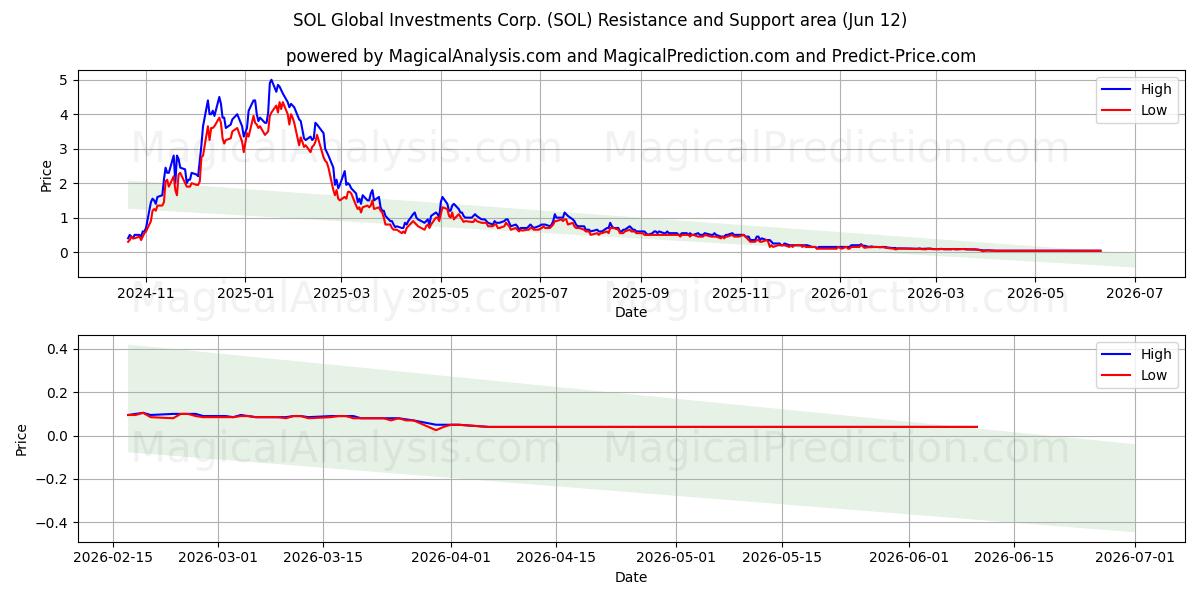Viewport: 1200px width, 600px height.
Task: Click the '2026-01' tick label on the top chart
Action: 839,293
